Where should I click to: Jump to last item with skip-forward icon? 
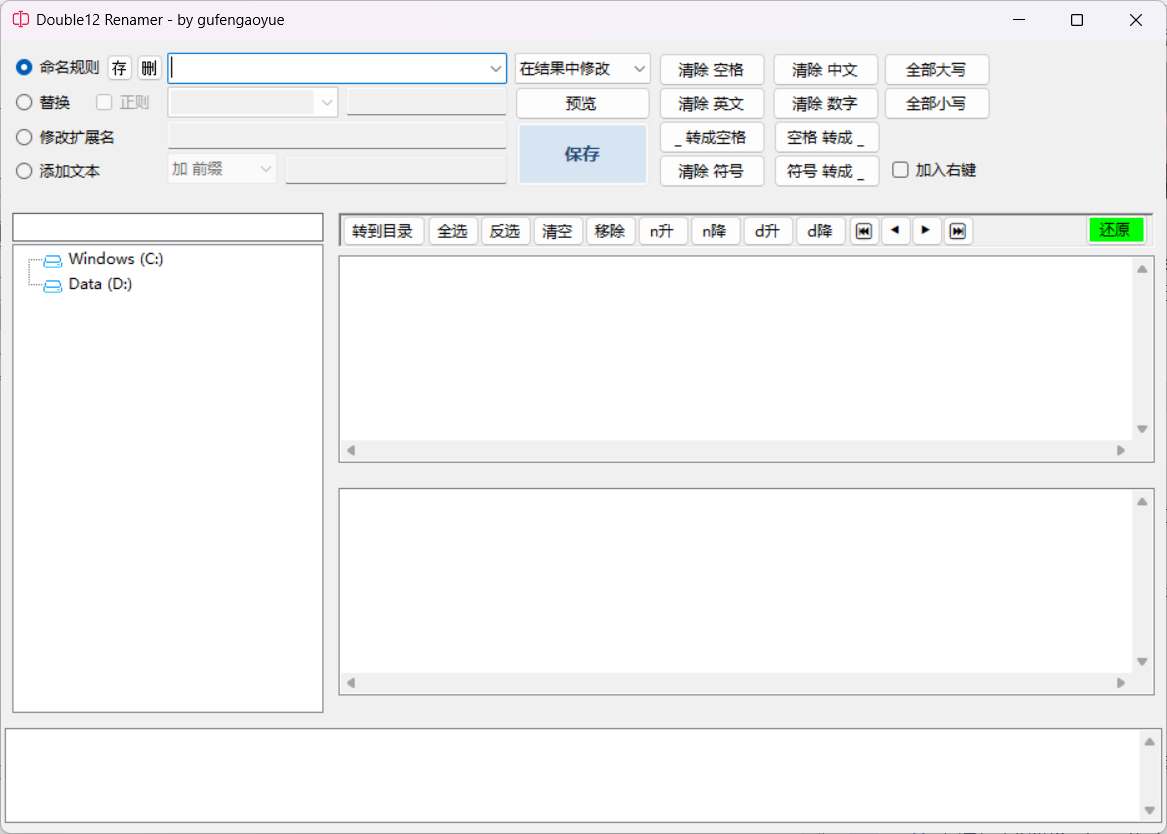coord(958,231)
